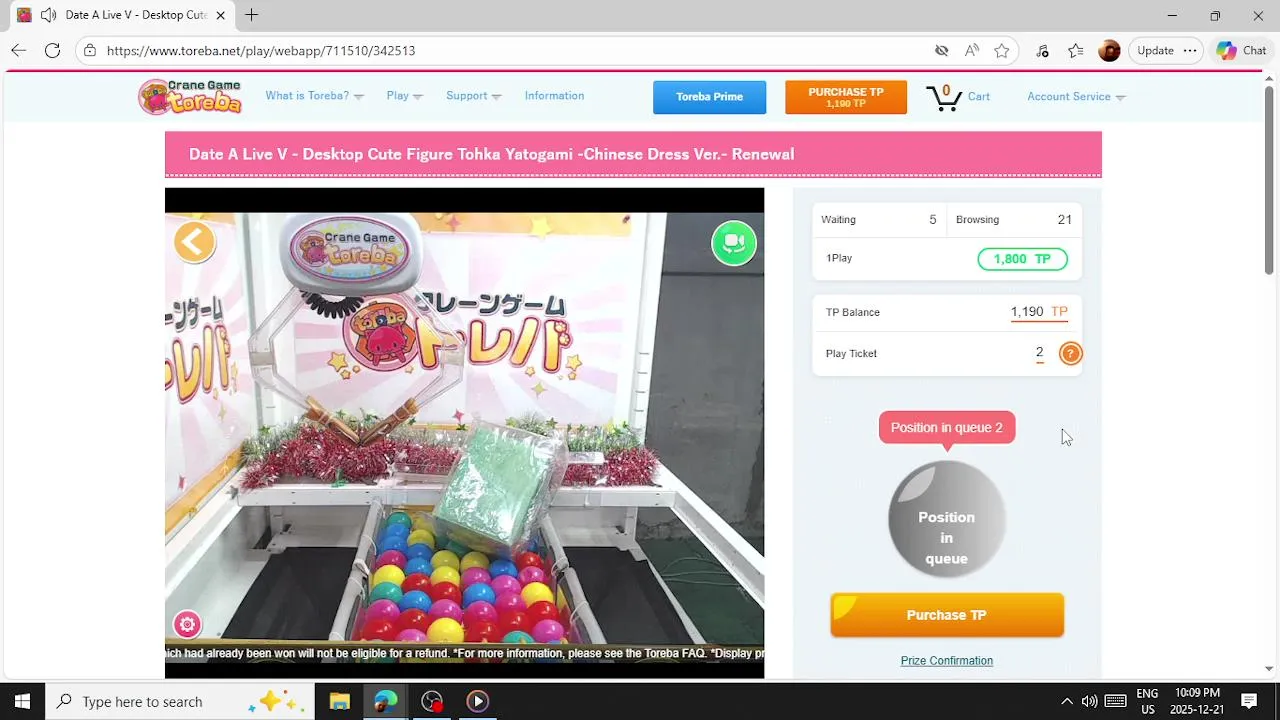This screenshot has width=1280, height=720.
Task: Click the Position in queue 2 label
Action: (x=947, y=427)
